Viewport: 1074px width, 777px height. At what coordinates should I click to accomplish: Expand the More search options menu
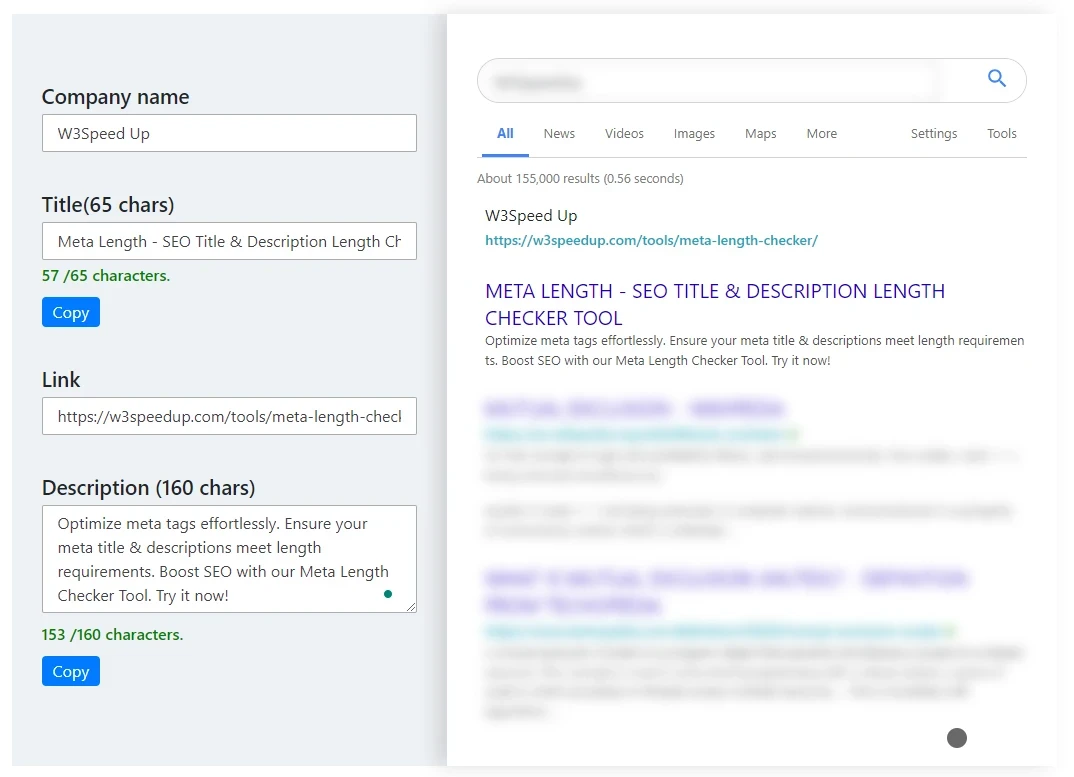point(821,134)
